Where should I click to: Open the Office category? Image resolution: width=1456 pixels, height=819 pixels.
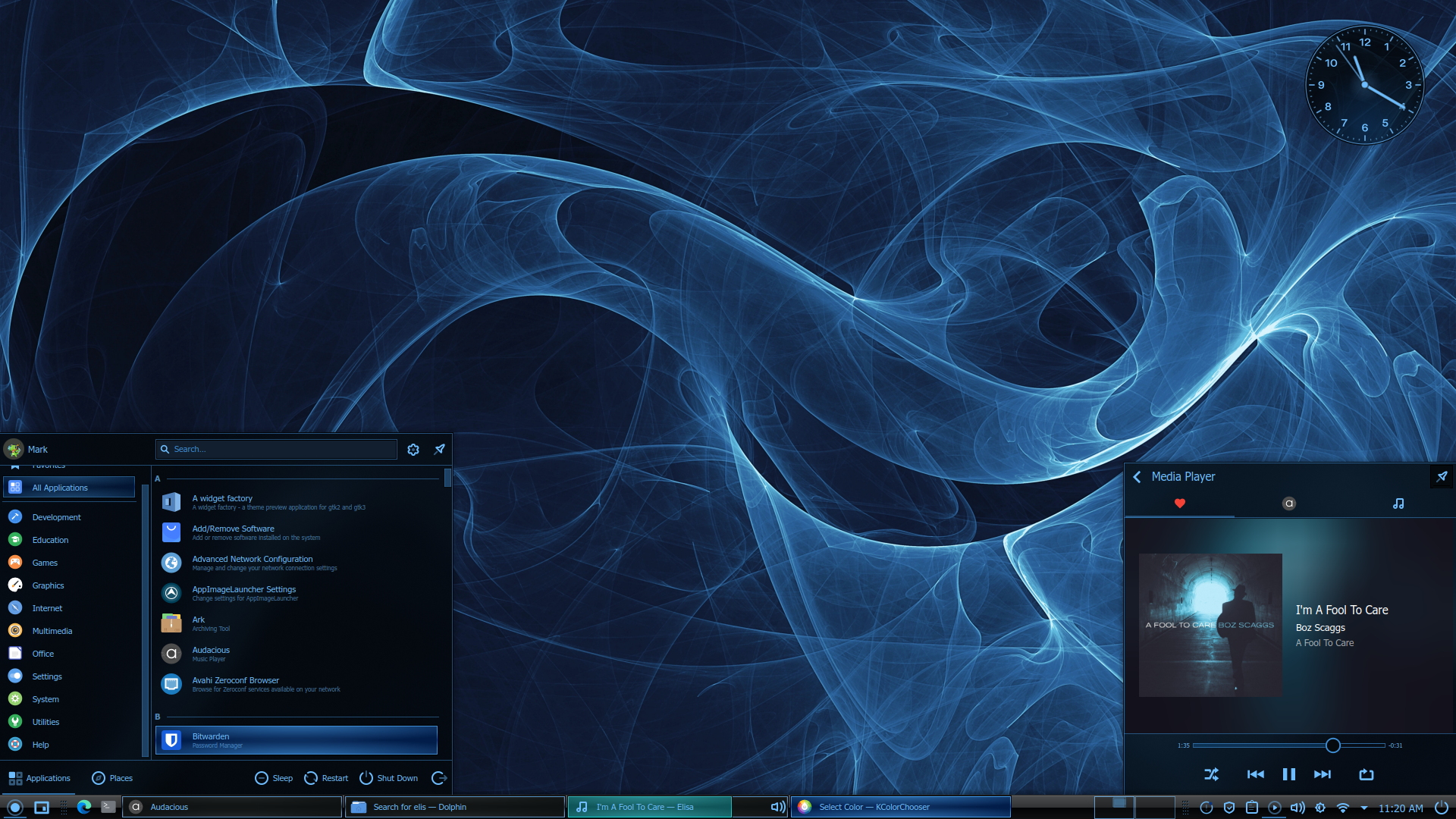69,654
